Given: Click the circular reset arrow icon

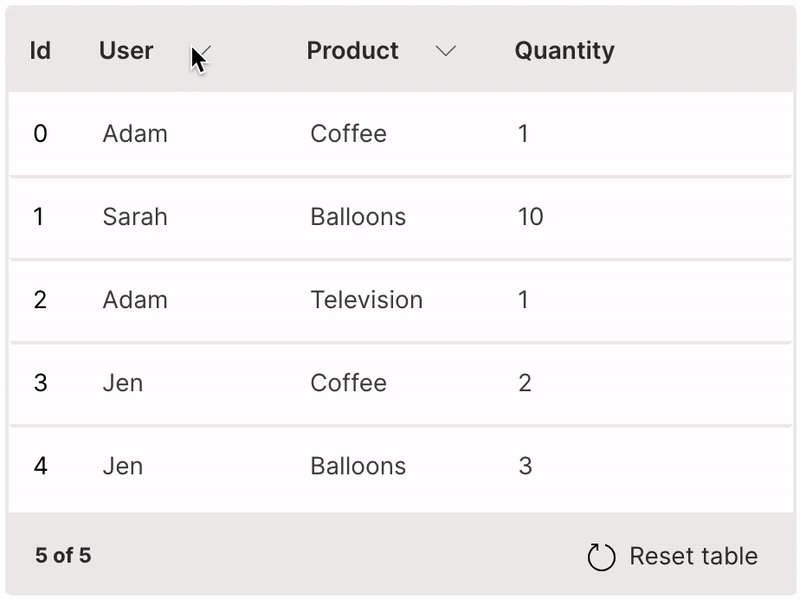Looking at the screenshot, I should pyautogui.click(x=601, y=557).
